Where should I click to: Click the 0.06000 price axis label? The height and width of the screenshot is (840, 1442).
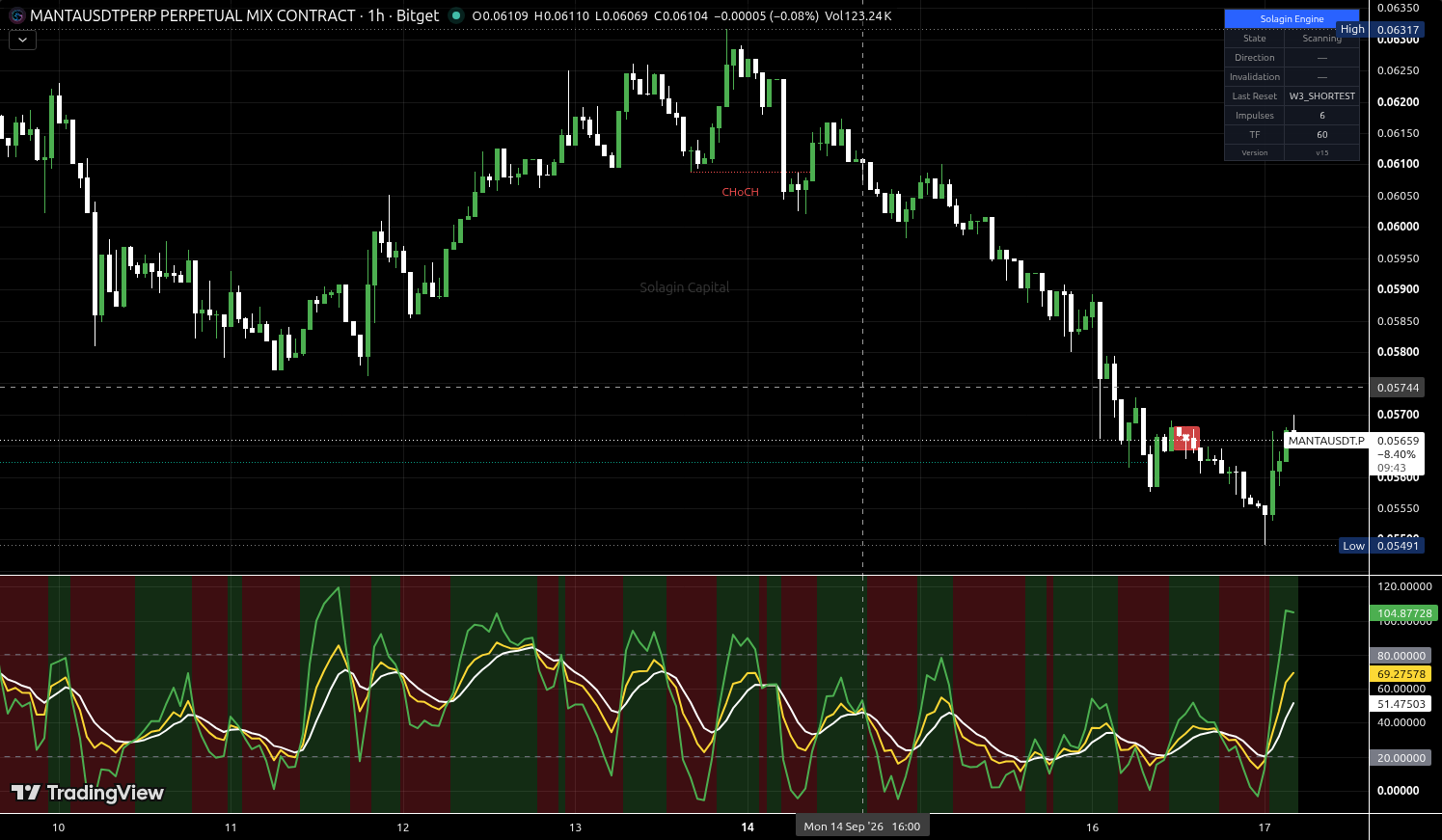tap(1398, 227)
